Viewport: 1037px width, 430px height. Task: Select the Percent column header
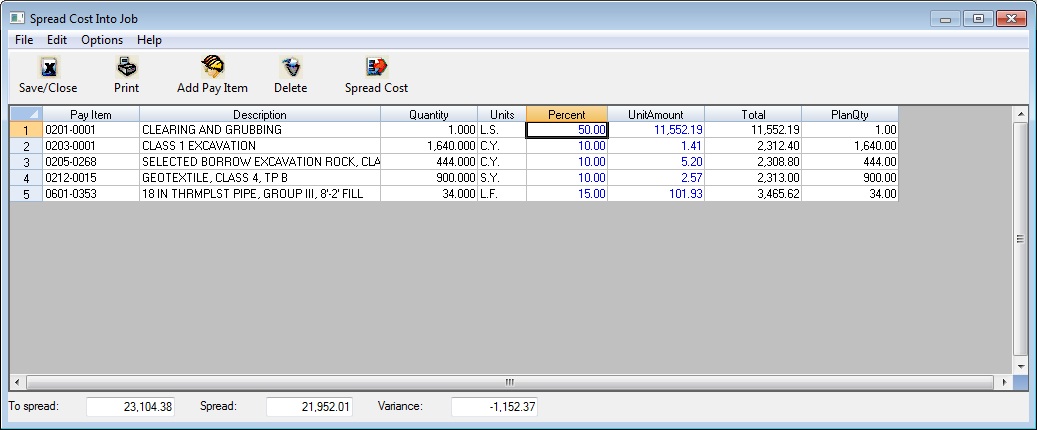point(567,114)
